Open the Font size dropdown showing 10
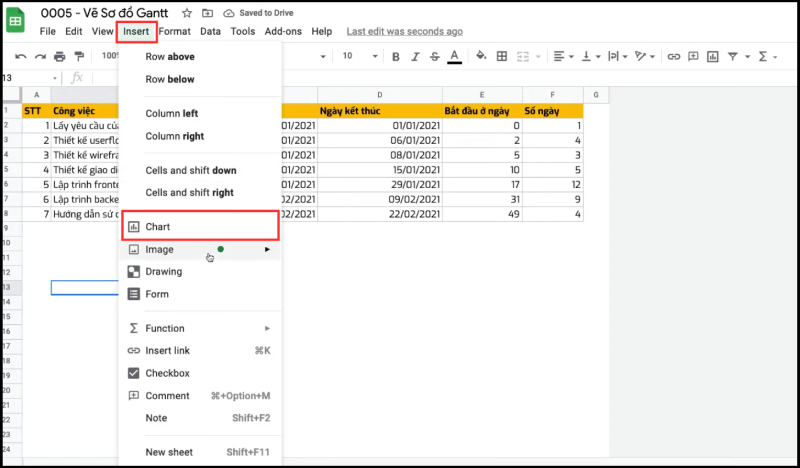 [x=360, y=56]
